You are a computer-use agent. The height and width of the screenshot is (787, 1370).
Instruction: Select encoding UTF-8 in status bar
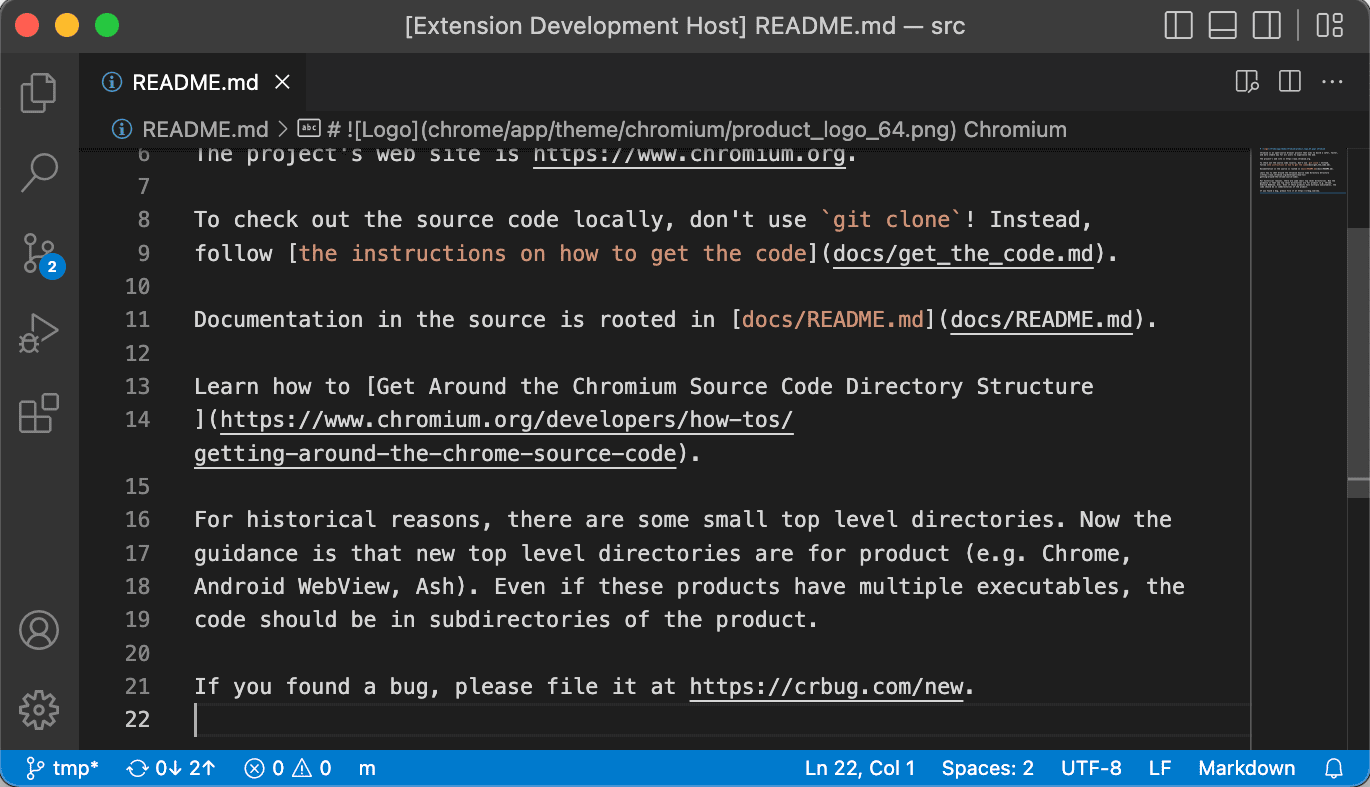click(x=1091, y=768)
